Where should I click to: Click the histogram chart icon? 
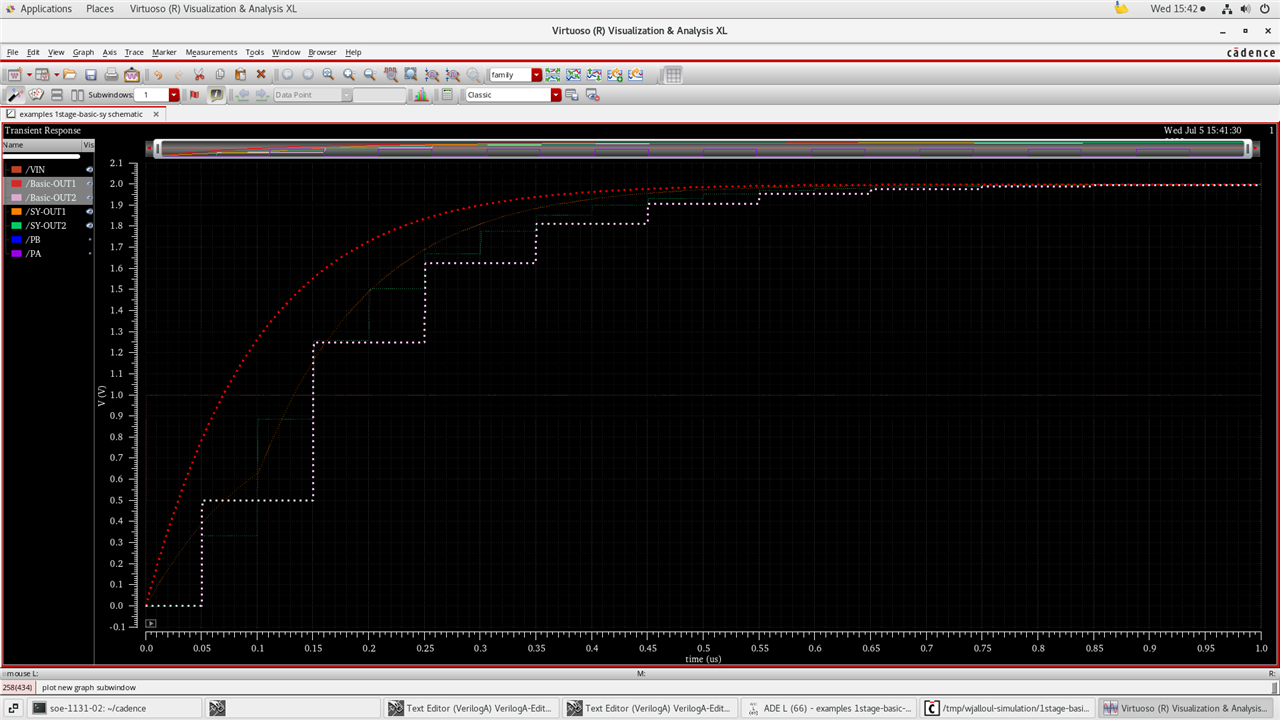click(x=421, y=95)
